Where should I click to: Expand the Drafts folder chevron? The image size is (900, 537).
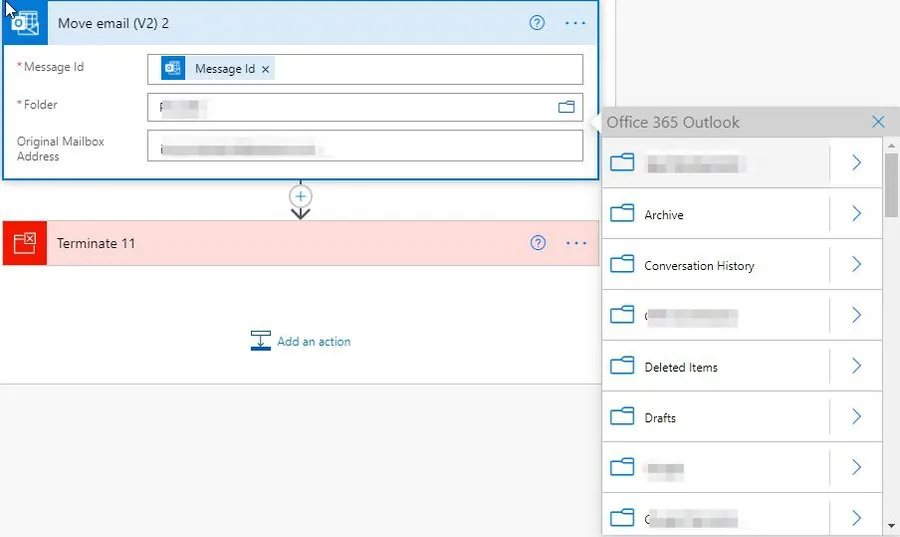(856, 417)
